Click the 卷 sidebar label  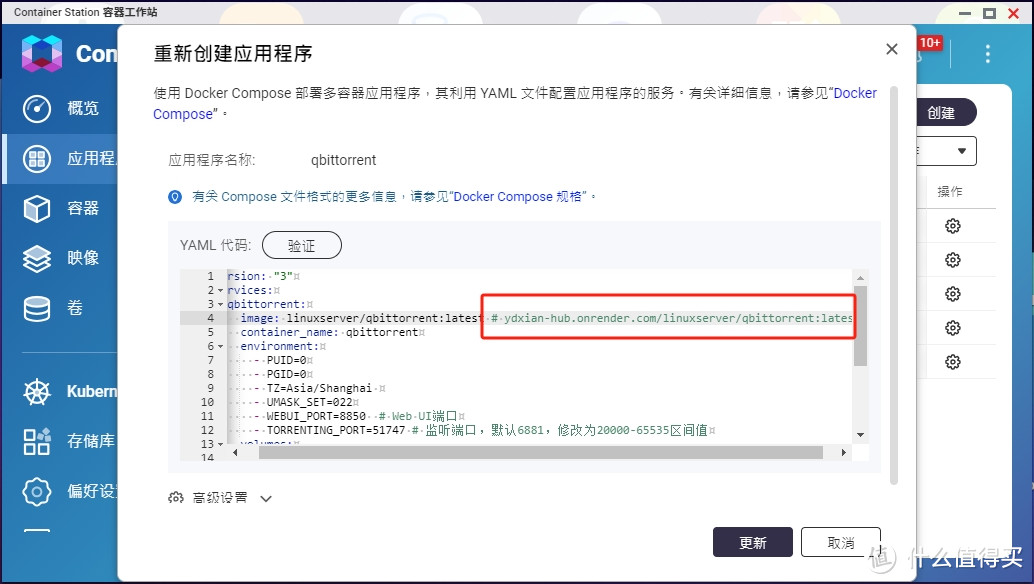[75, 308]
